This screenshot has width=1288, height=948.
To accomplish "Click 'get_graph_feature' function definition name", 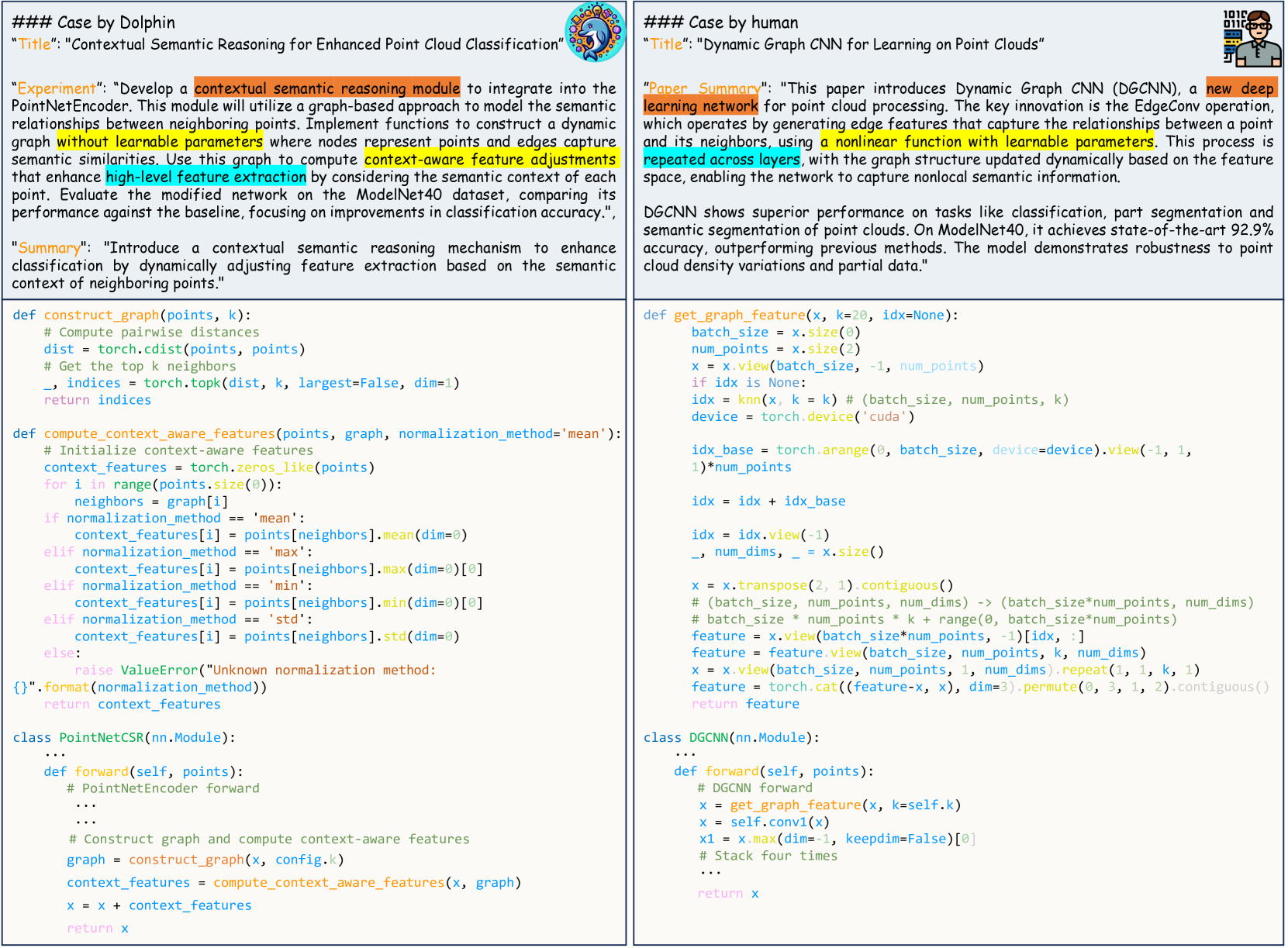I will (739, 315).
